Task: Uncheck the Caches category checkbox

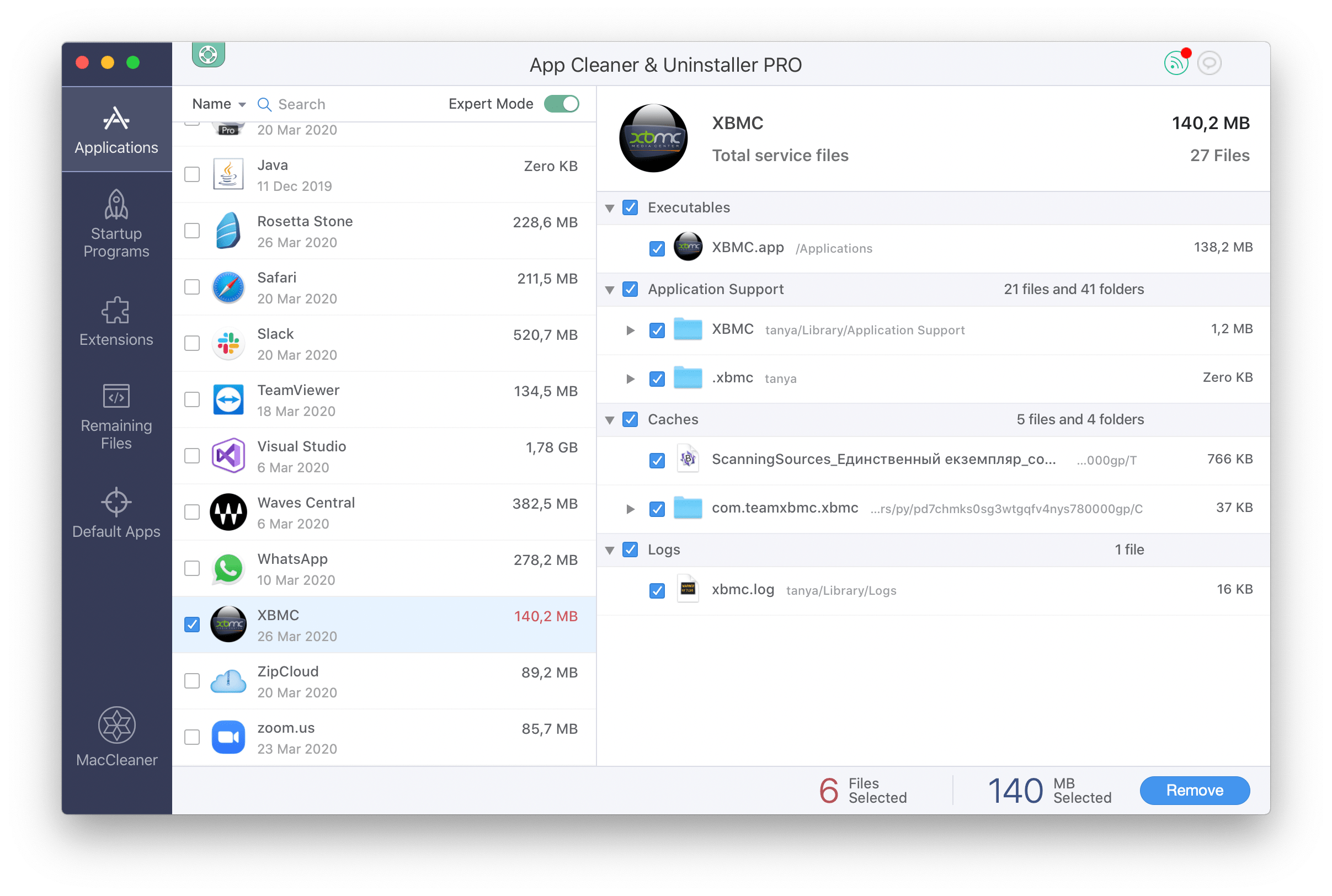Action: (630, 419)
